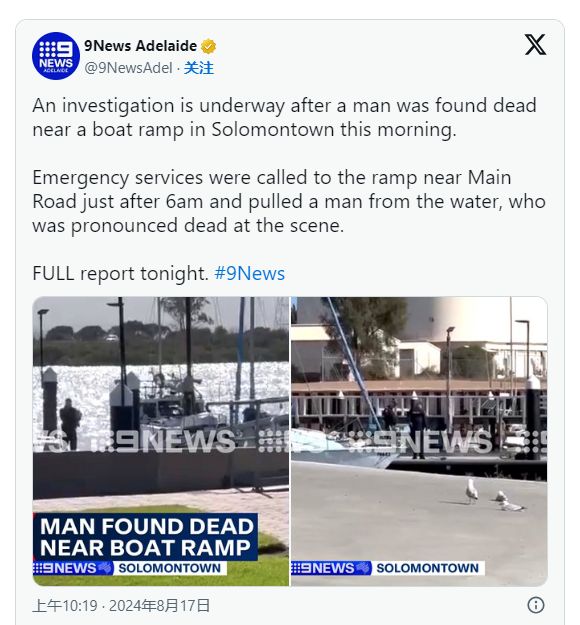Click the MAN FOUND DEAD headline banner
Viewport: 580px width, 625px height.
[146, 537]
